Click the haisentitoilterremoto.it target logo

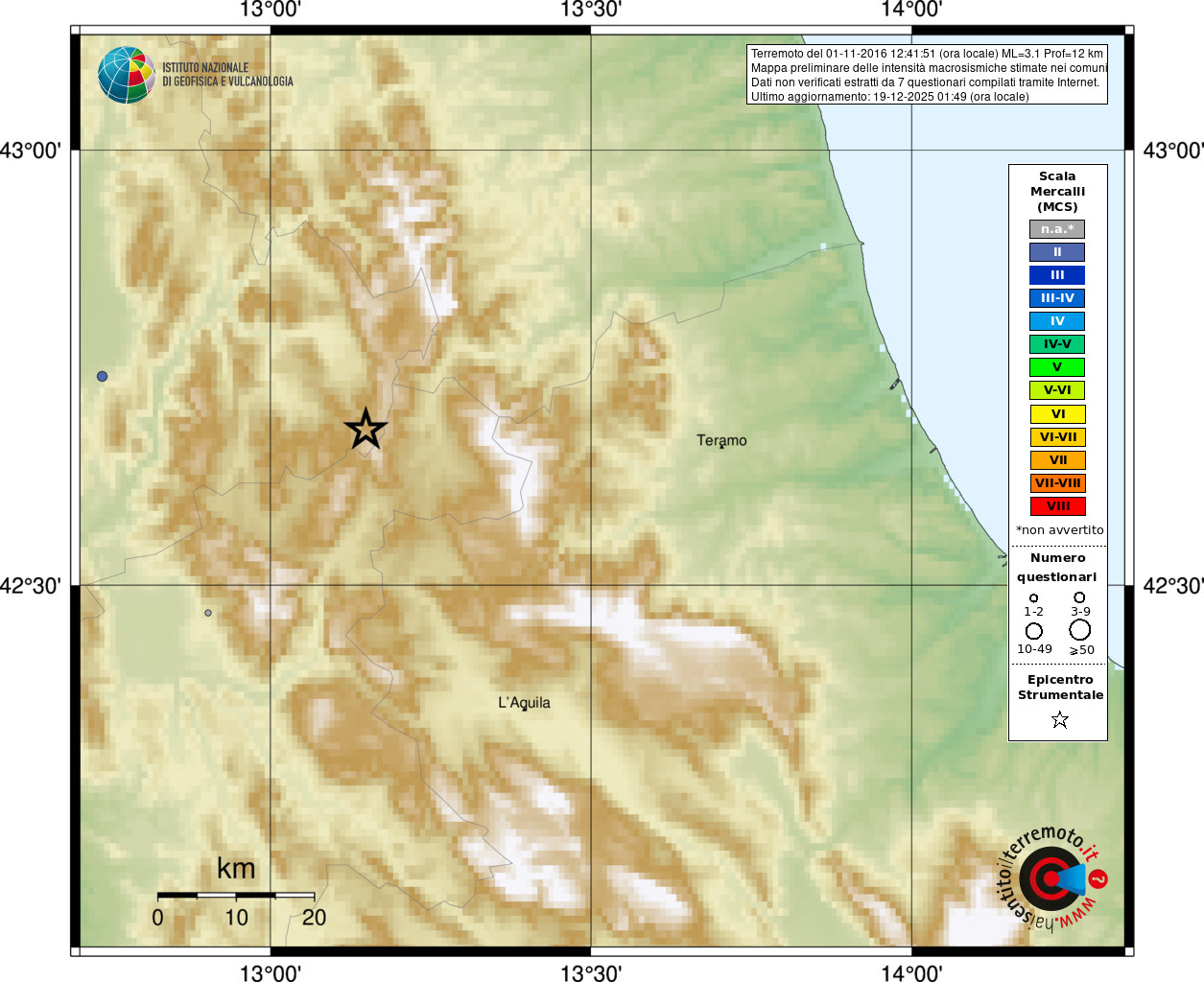(1052, 877)
